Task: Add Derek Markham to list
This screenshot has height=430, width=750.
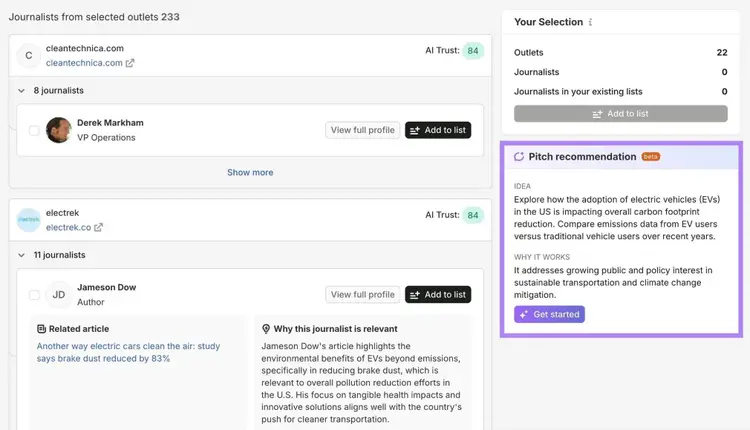Action: coord(438,130)
